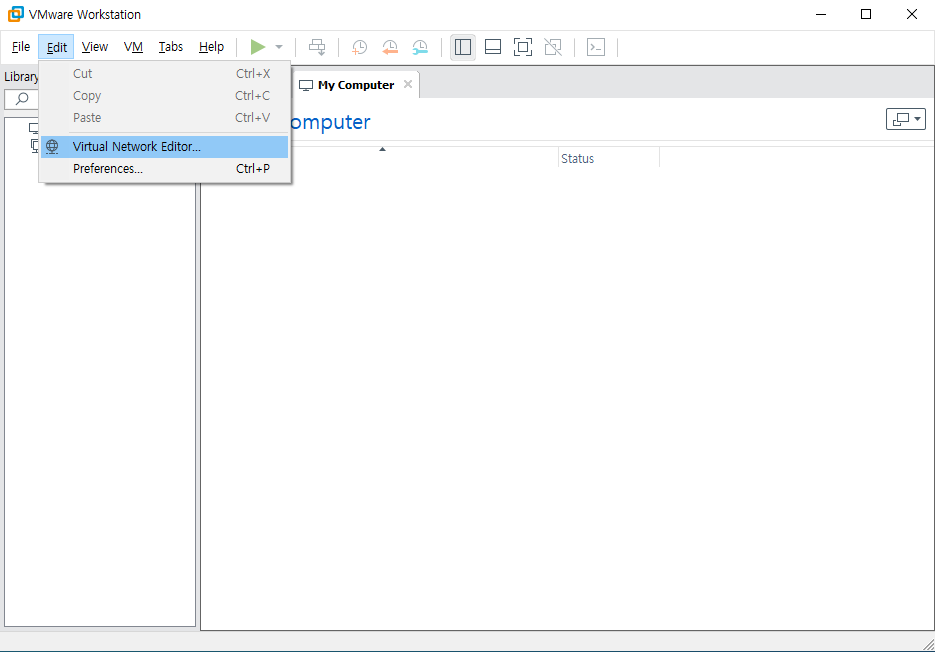Open the File menu

coord(21,47)
